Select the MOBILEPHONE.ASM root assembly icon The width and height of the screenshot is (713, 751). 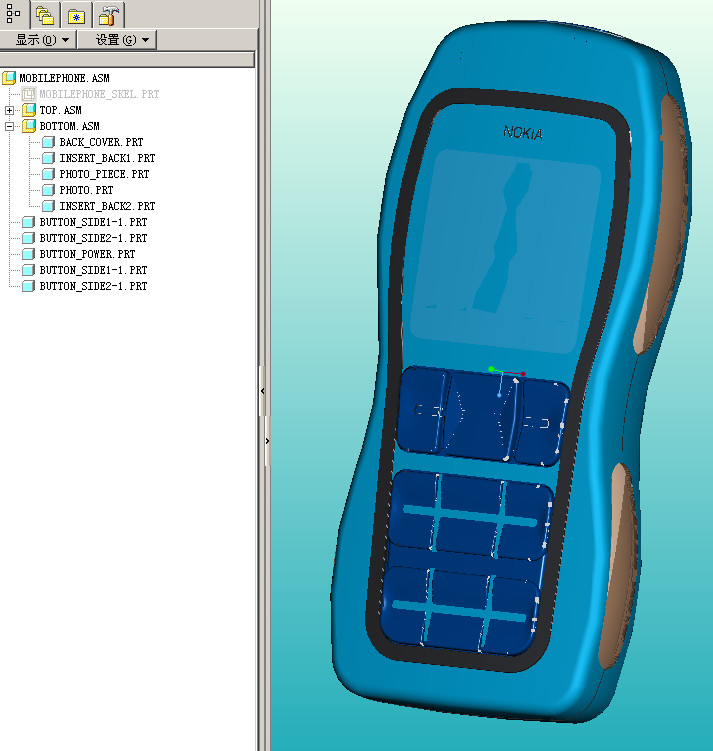point(9,78)
